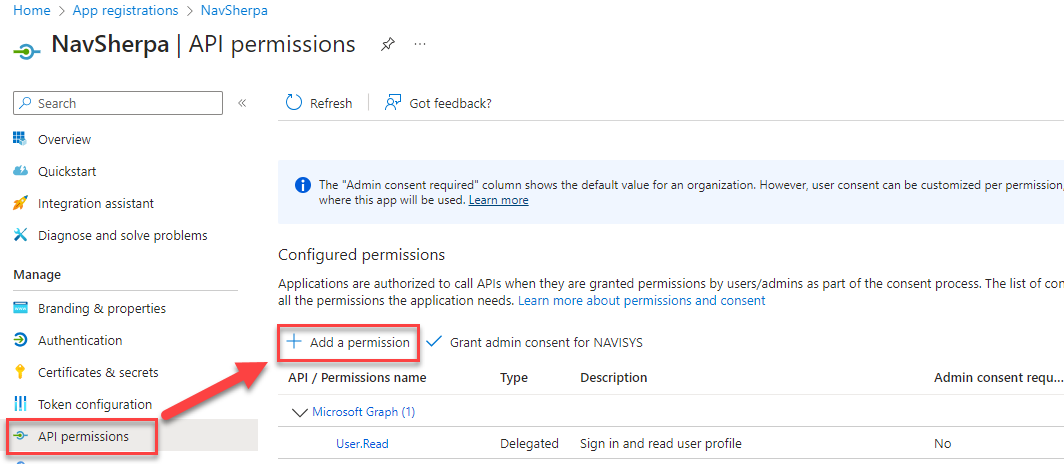Image resolution: width=1064 pixels, height=464 pixels.
Task: Click 'Sign in and read user profile' text
Action: pyautogui.click(x=661, y=444)
